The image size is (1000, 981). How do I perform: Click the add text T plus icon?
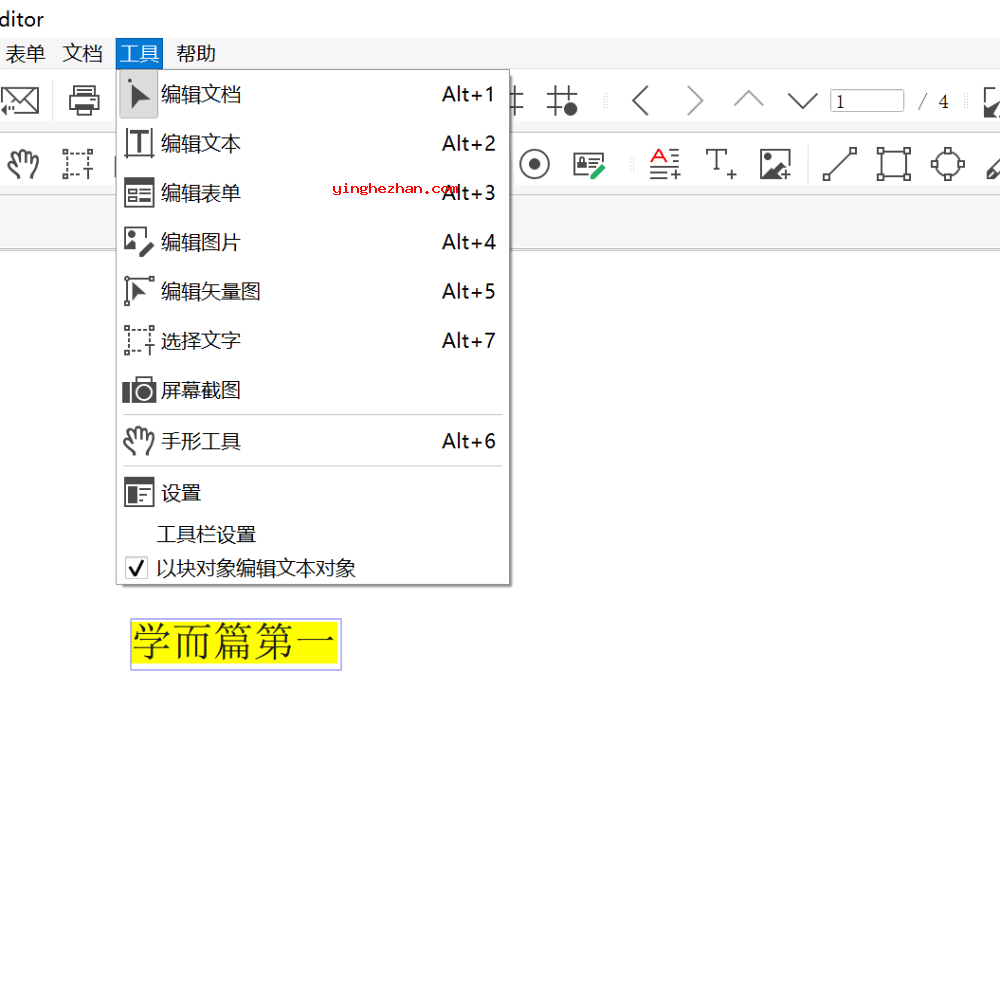coord(721,164)
